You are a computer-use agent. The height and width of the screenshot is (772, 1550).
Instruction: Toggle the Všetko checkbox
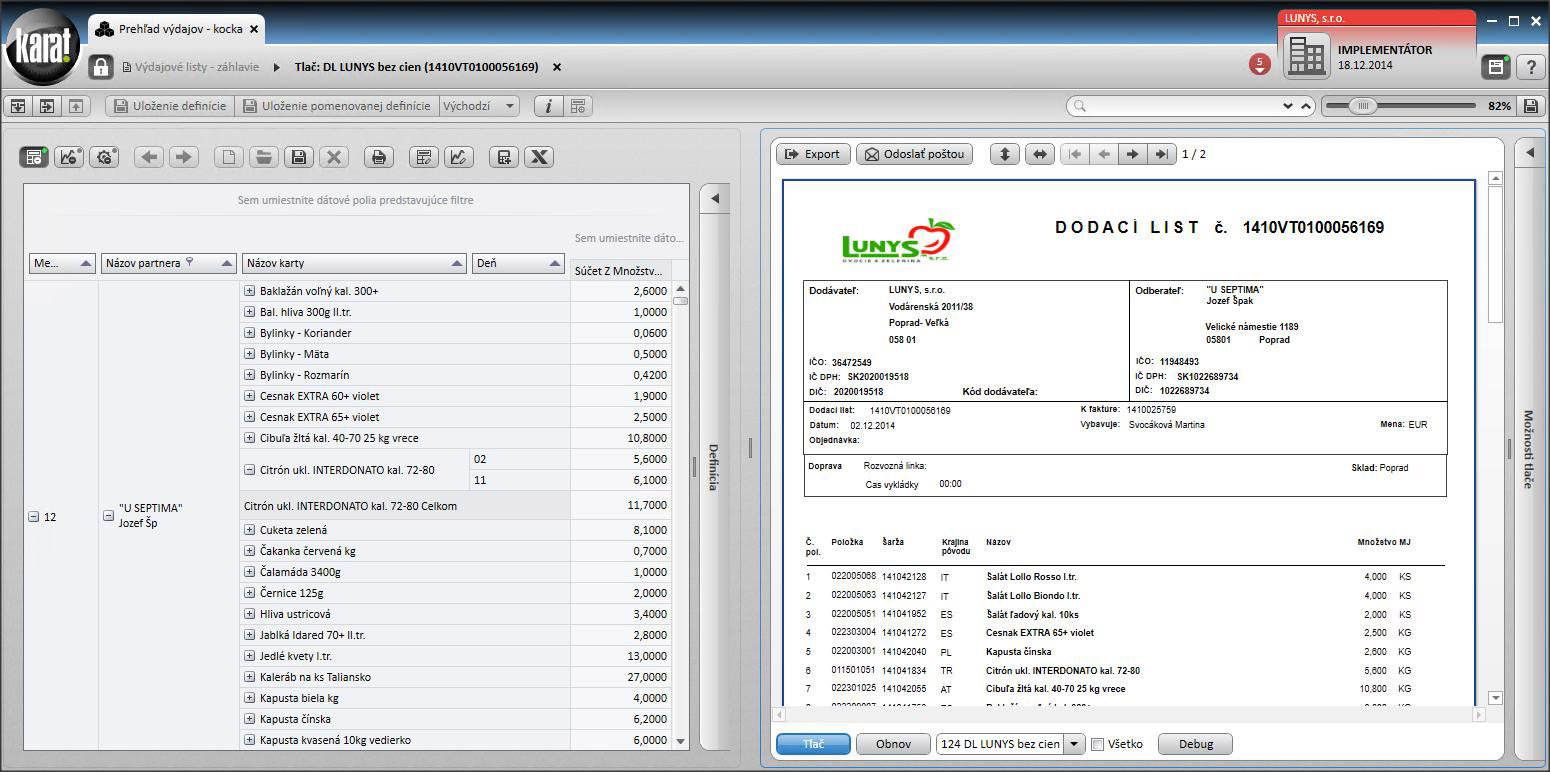pos(1097,744)
